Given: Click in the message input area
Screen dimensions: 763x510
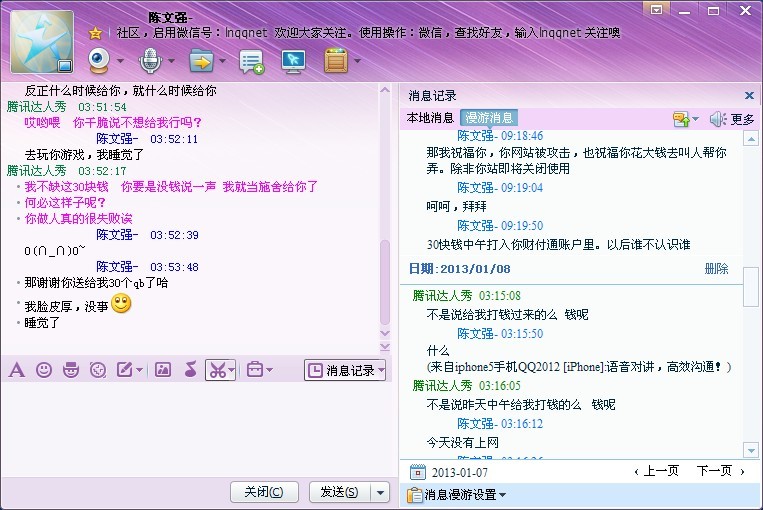Looking at the screenshot, I should 199,431.
